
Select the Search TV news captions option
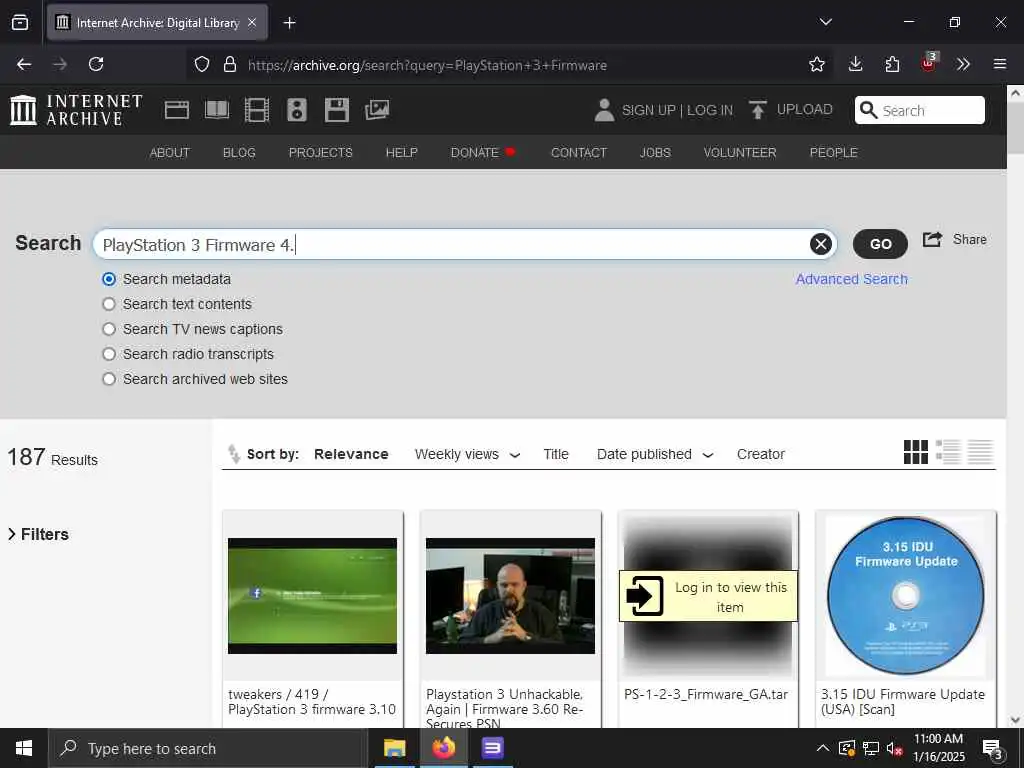(109, 329)
